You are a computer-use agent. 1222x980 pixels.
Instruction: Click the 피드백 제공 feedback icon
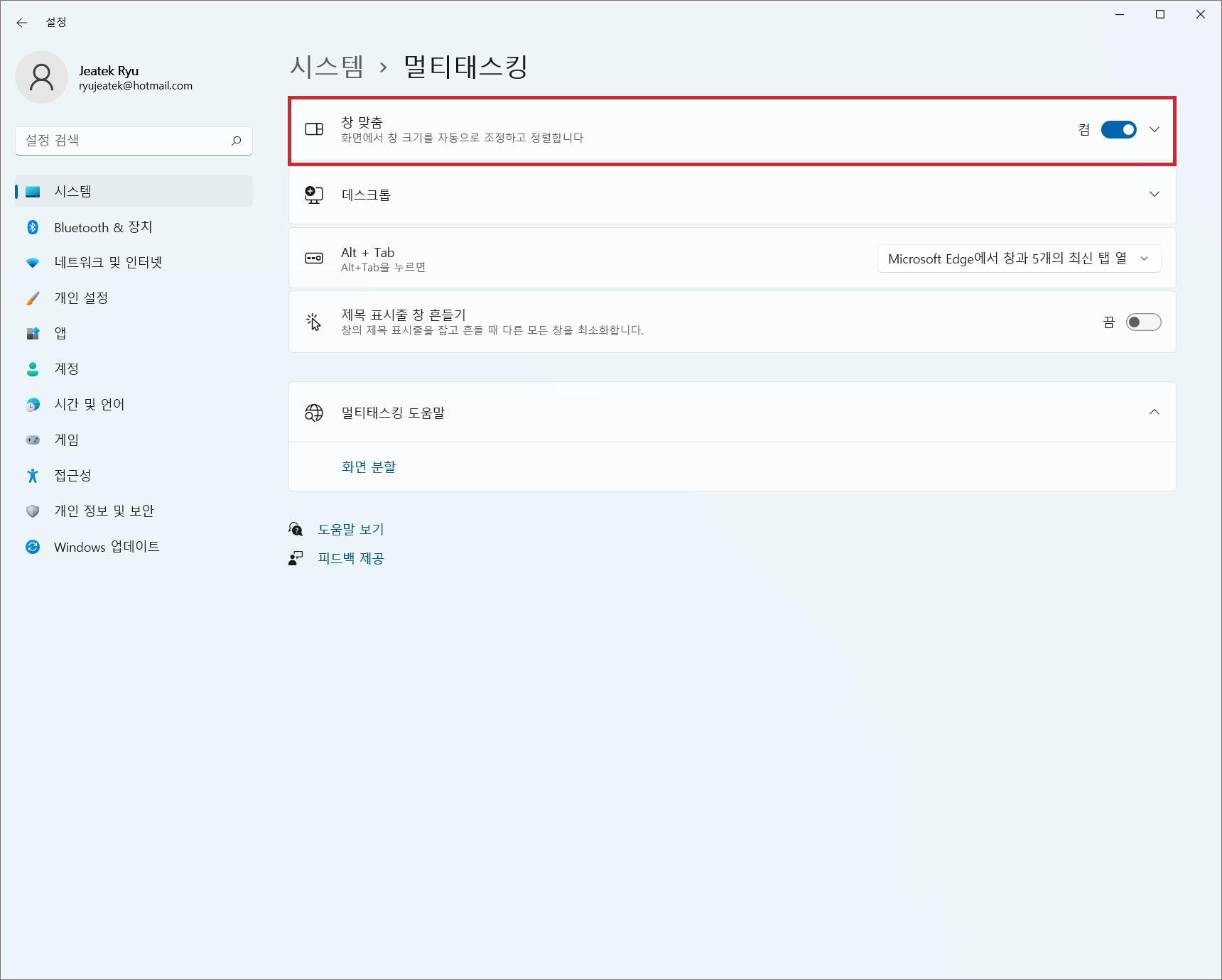pos(296,558)
